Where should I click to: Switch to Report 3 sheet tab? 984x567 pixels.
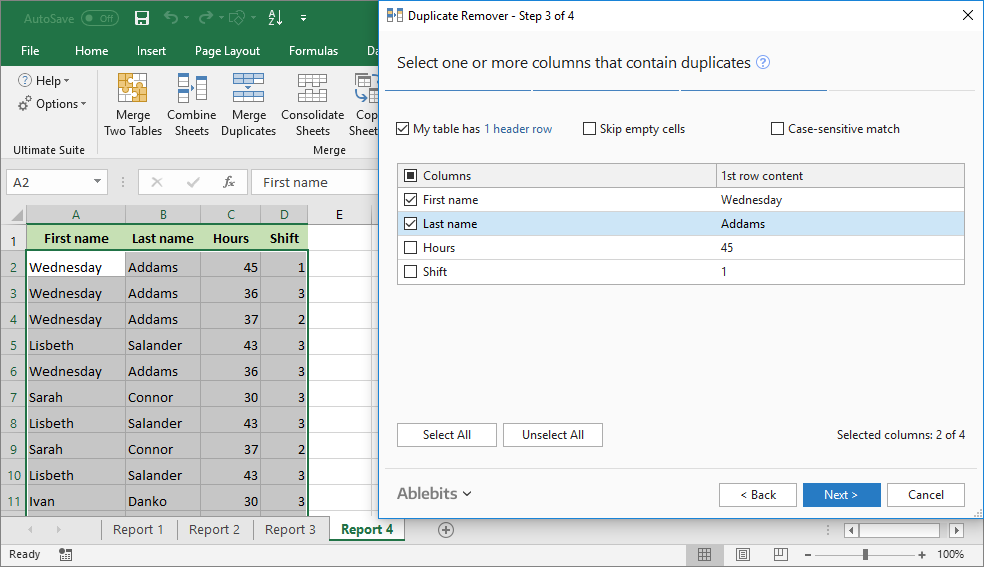point(291,529)
